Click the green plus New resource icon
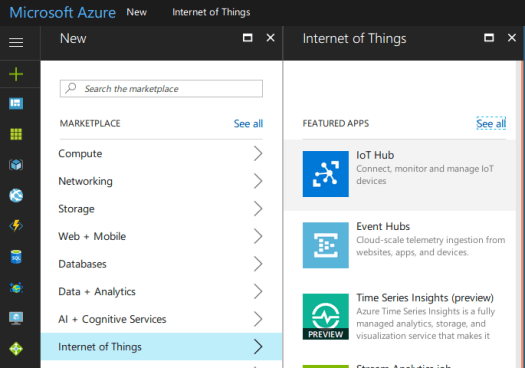Image resolution: width=525 pixels, height=368 pixels. [x=16, y=74]
